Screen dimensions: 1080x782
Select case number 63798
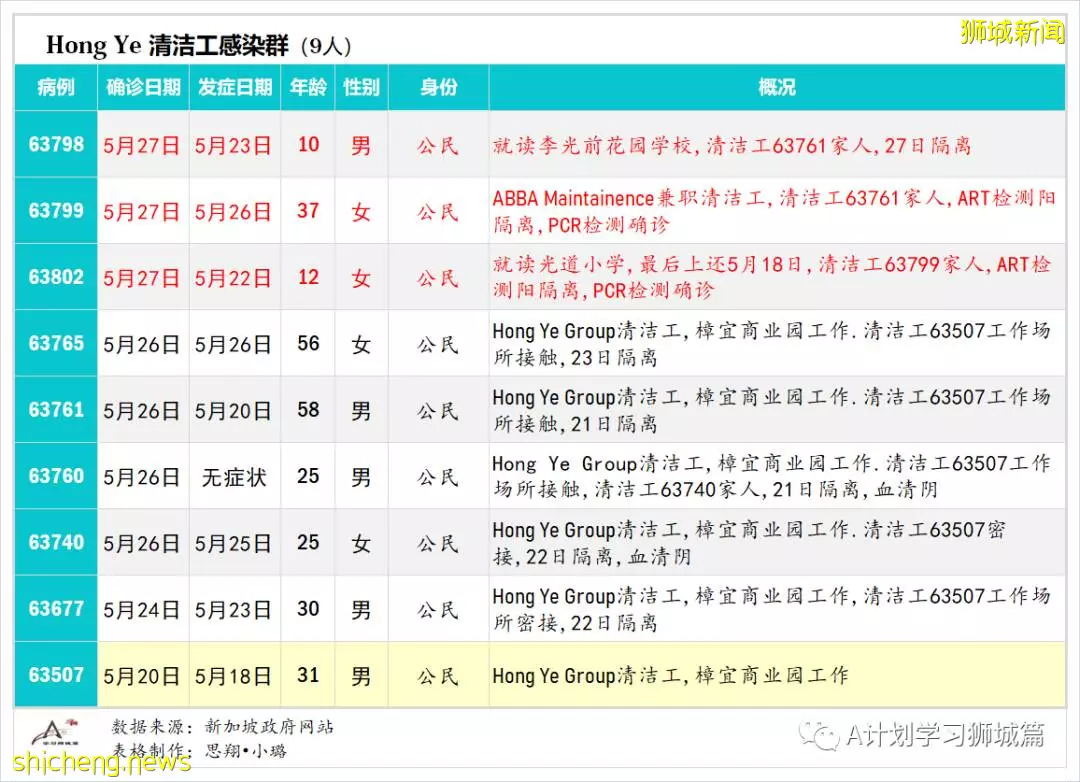pos(56,144)
